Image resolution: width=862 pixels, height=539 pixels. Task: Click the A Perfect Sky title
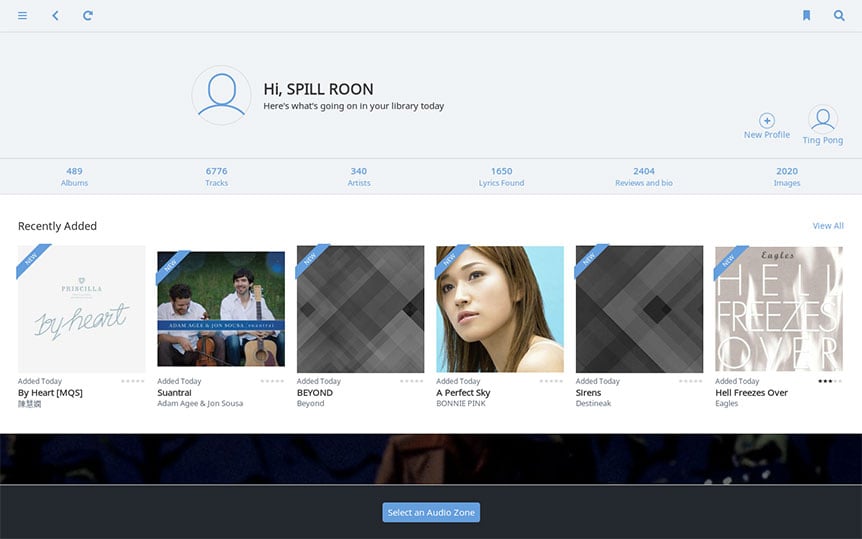463,393
